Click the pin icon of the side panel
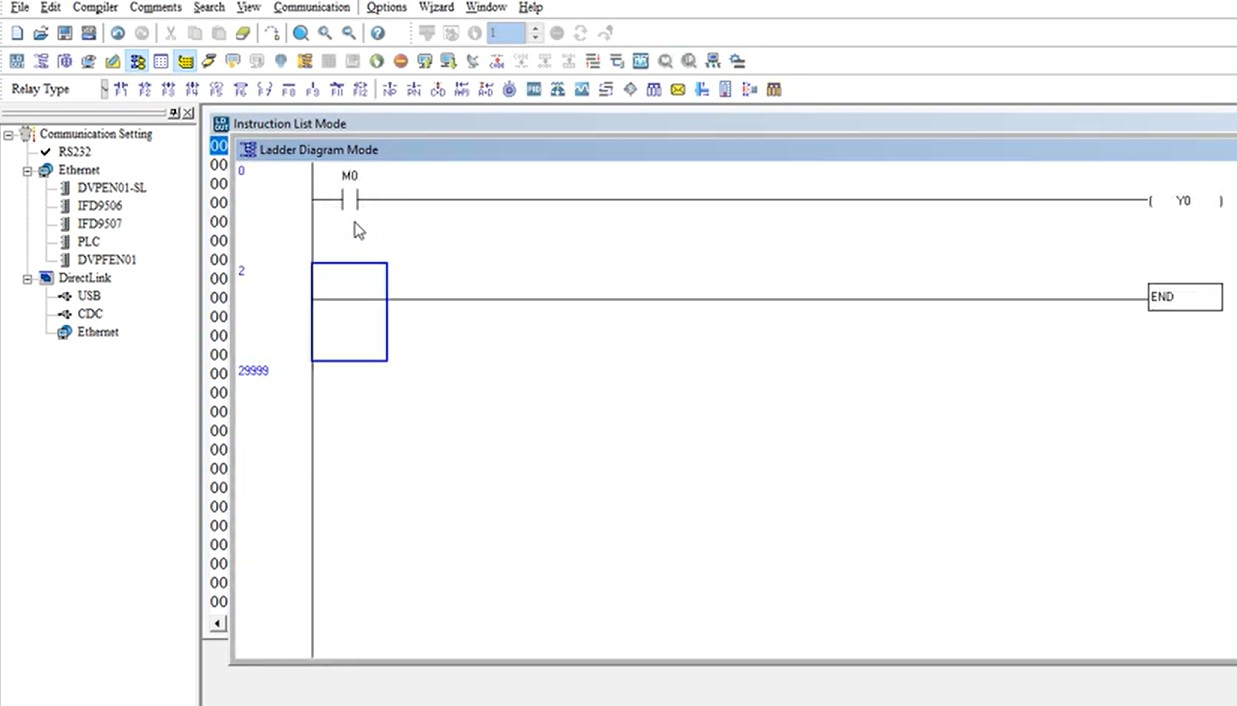Image resolution: width=1237 pixels, height=706 pixels. click(175, 113)
